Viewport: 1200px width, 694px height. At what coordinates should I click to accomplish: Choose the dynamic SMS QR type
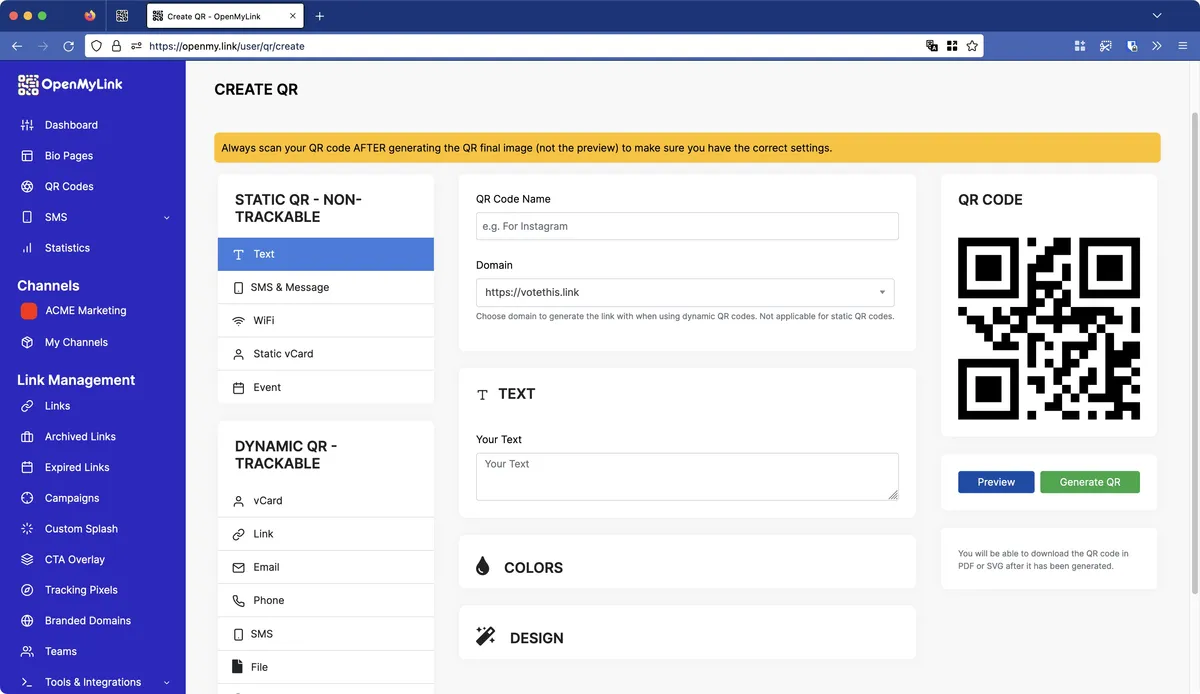click(326, 634)
